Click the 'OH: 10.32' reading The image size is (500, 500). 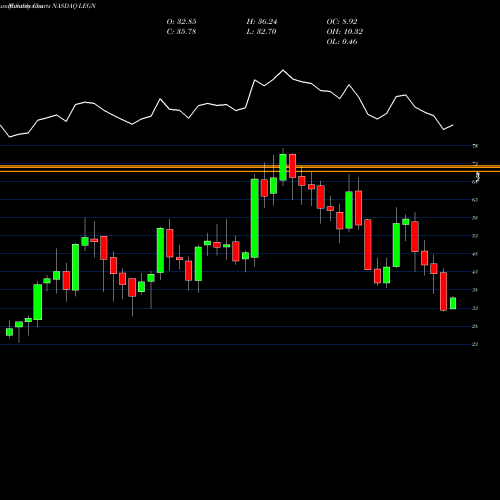345,32
